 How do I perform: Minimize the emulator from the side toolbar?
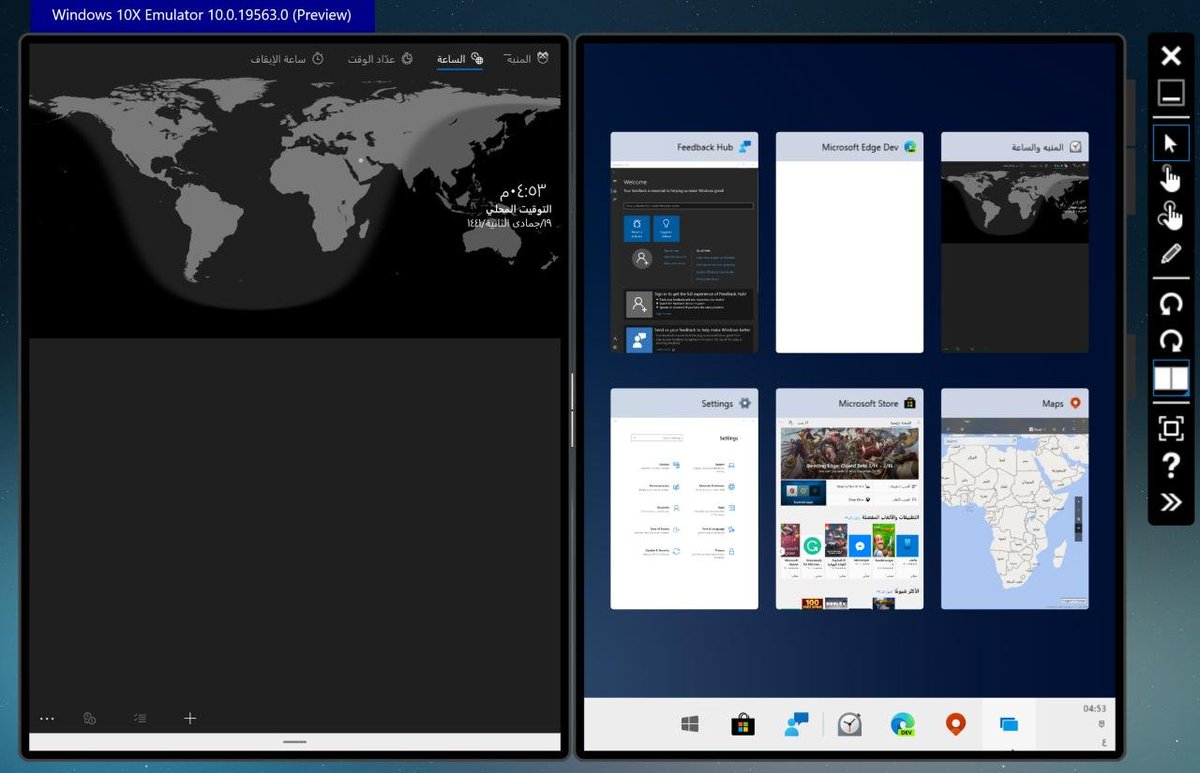click(x=1170, y=93)
